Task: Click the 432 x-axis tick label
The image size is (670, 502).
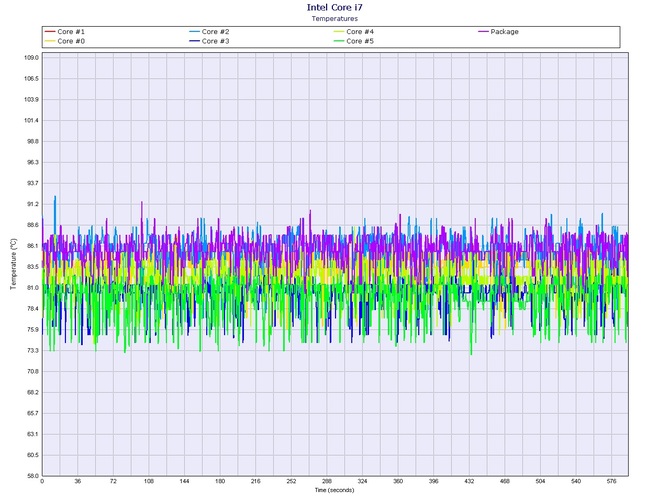Action: click(469, 481)
